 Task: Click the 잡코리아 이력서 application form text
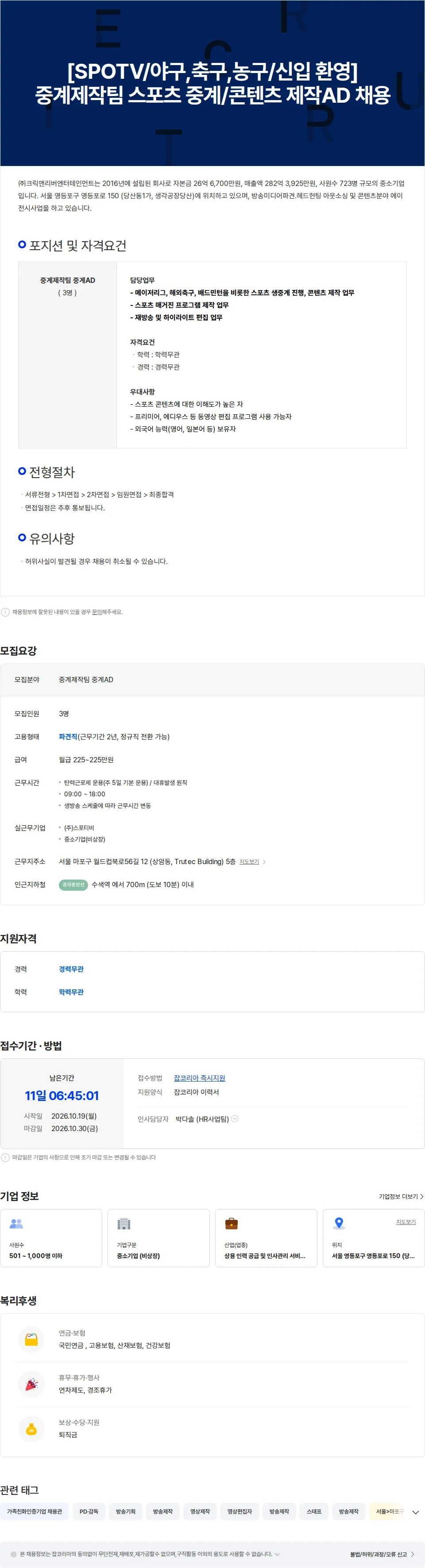pyautogui.click(x=196, y=1093)
